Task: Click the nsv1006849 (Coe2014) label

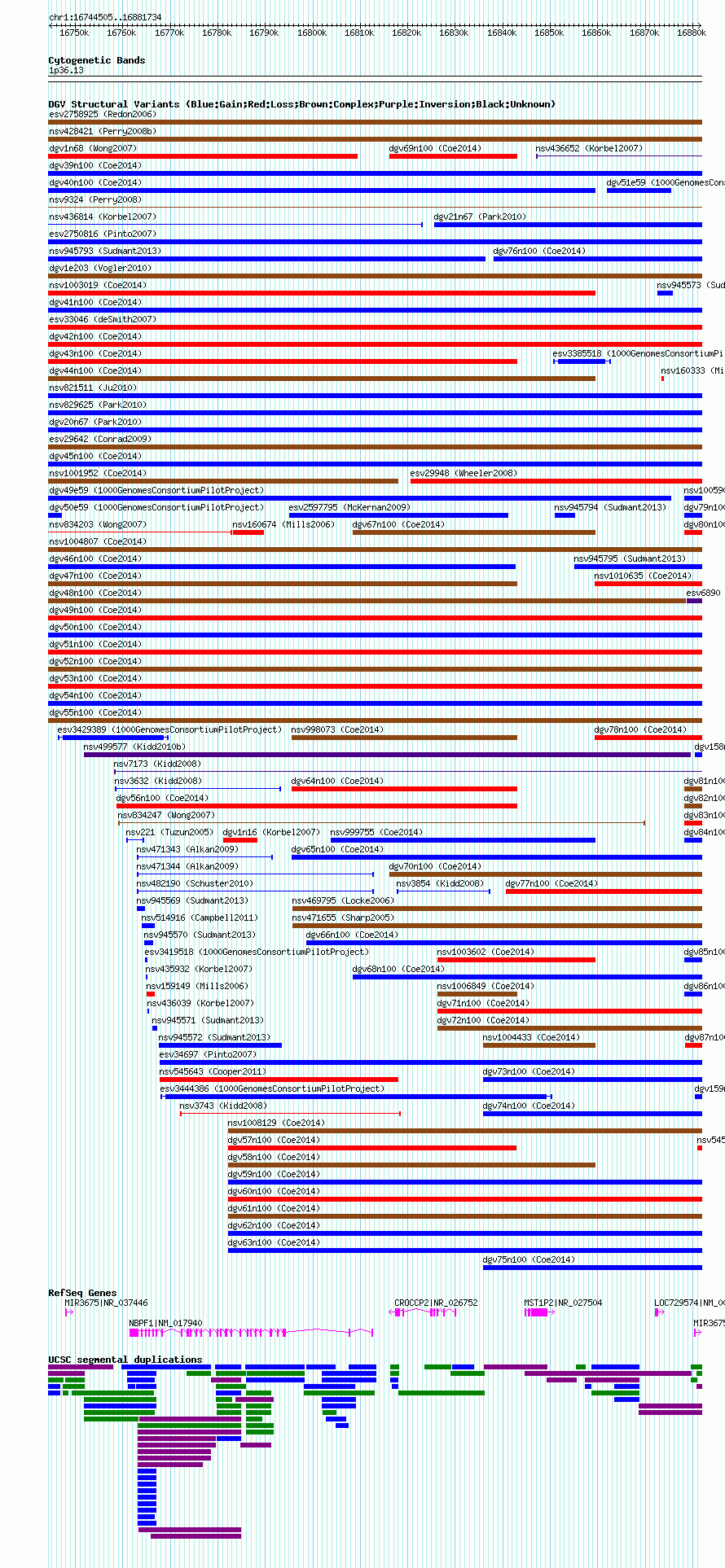Action: pos(486,986)
